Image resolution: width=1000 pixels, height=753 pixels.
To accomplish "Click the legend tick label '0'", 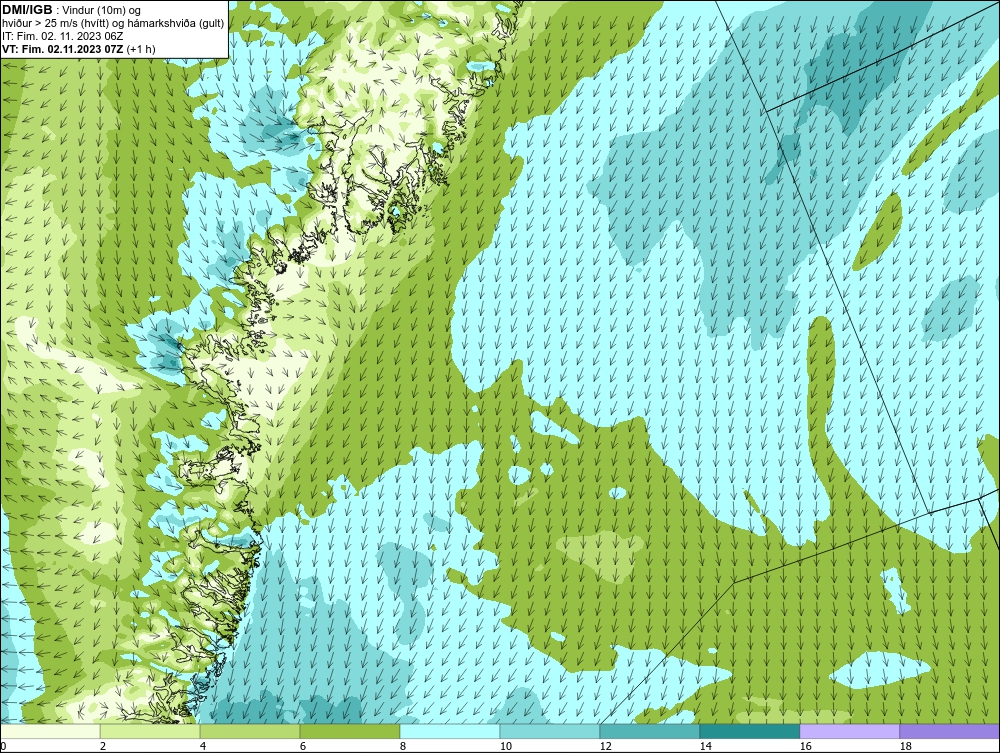I will [3, 746].
